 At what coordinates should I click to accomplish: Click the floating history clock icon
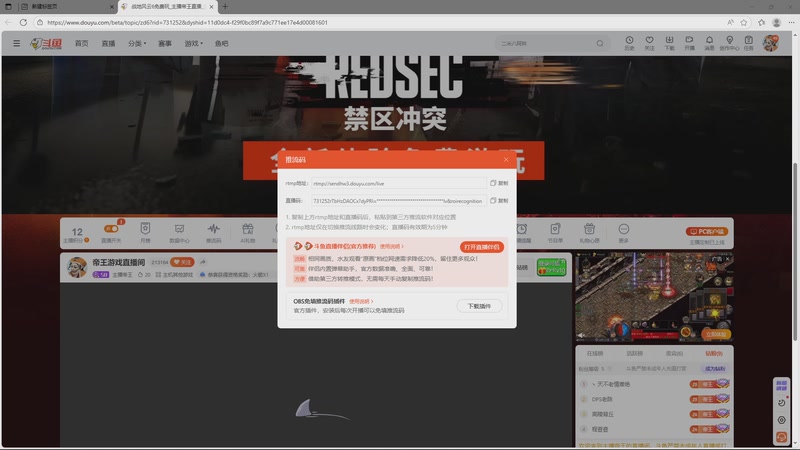pyautogui.click(x=782, y=403)
